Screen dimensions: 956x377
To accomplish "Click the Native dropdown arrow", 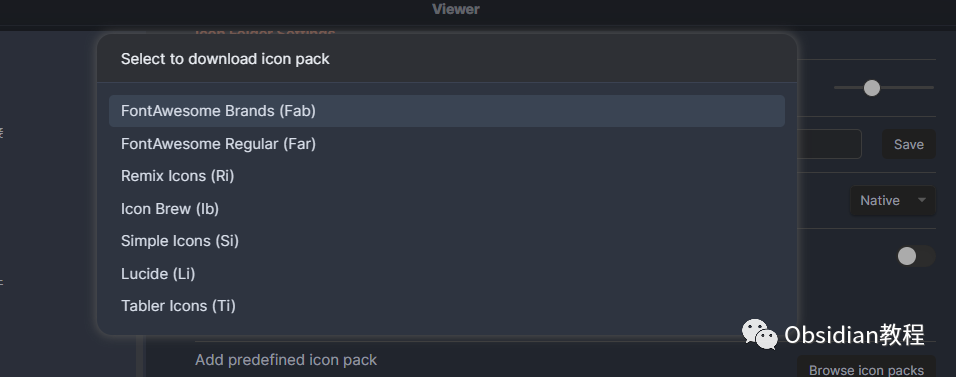I will [x=922, y=200].
